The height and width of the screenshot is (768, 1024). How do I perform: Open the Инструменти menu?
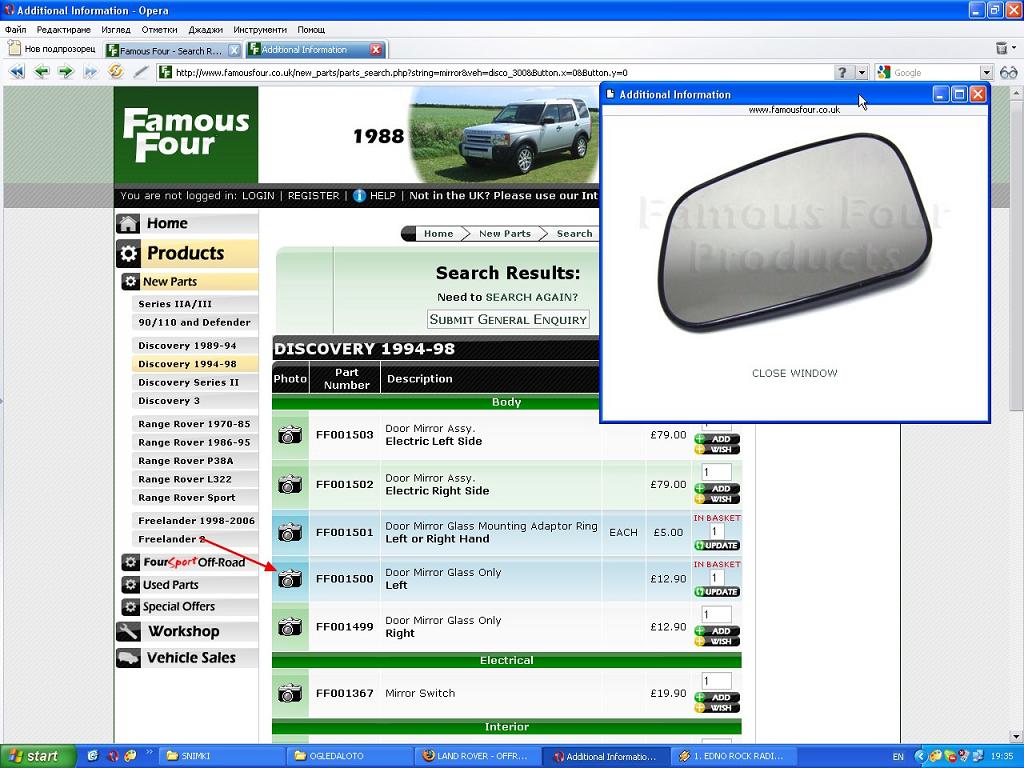coord(260,30)
